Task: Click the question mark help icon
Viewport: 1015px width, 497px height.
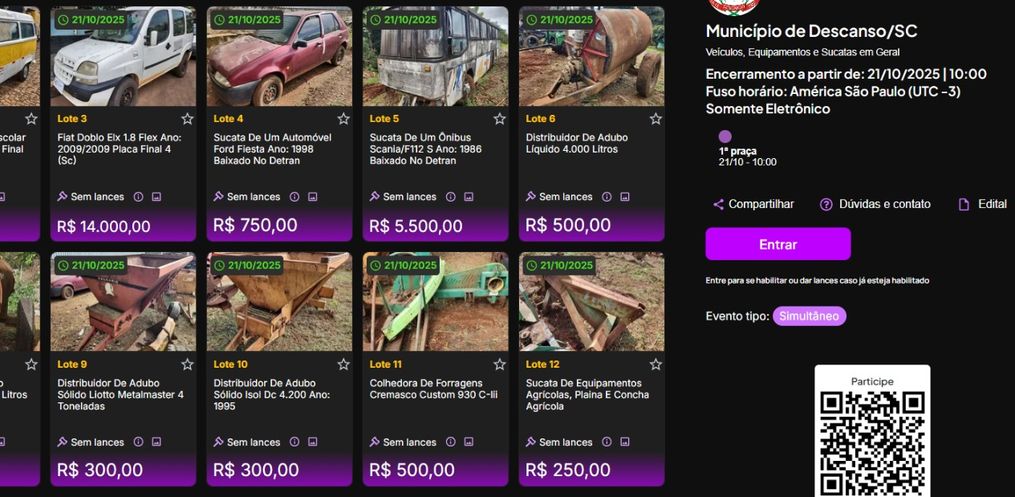Action: 826,205
